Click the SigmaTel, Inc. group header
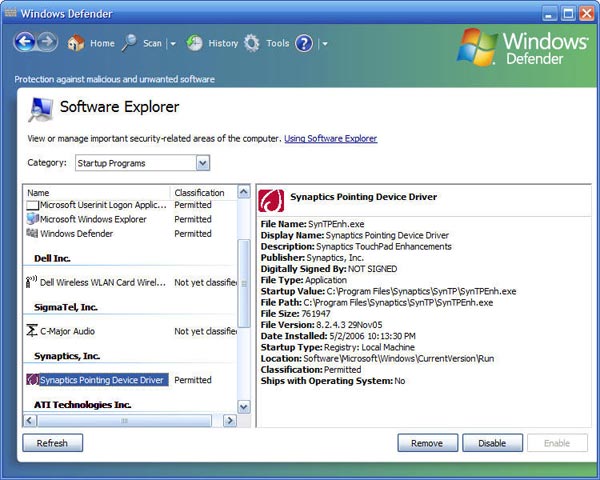The image size is (600, 480). point(66,307)
